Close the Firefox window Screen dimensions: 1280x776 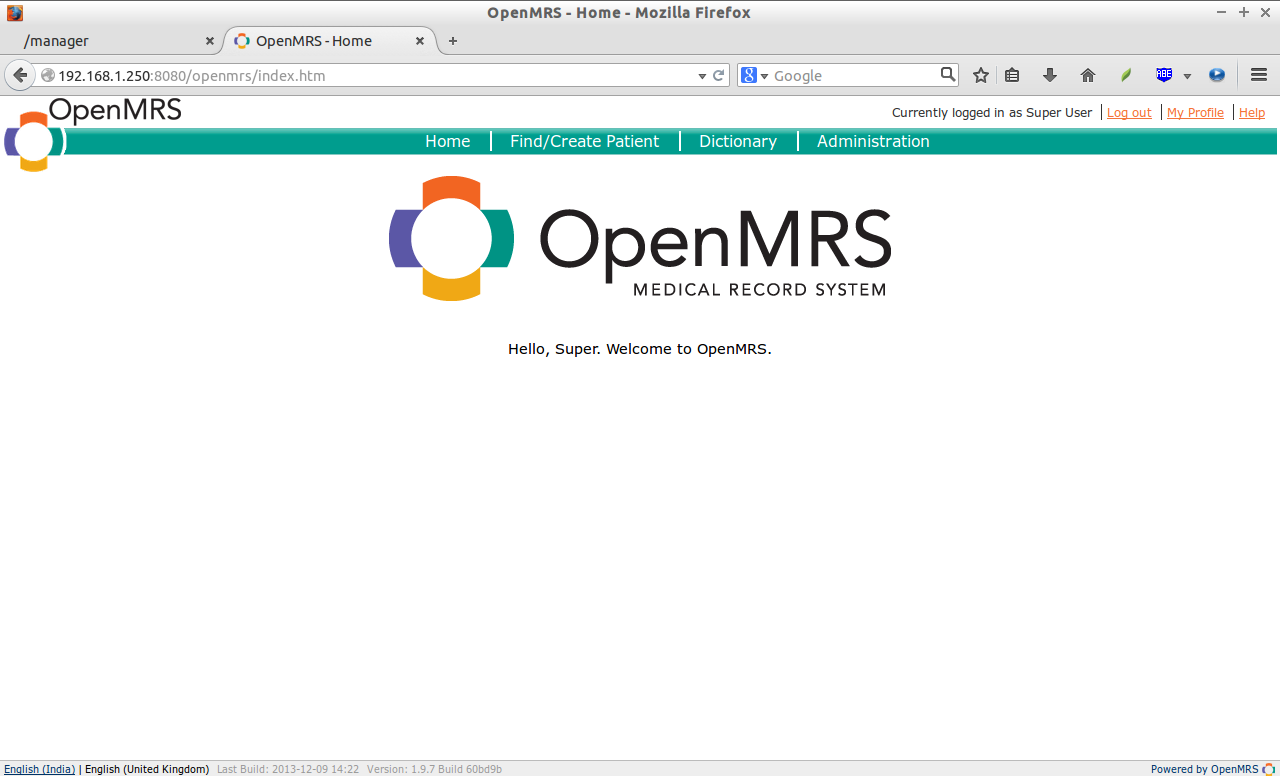pos(1265,12)
